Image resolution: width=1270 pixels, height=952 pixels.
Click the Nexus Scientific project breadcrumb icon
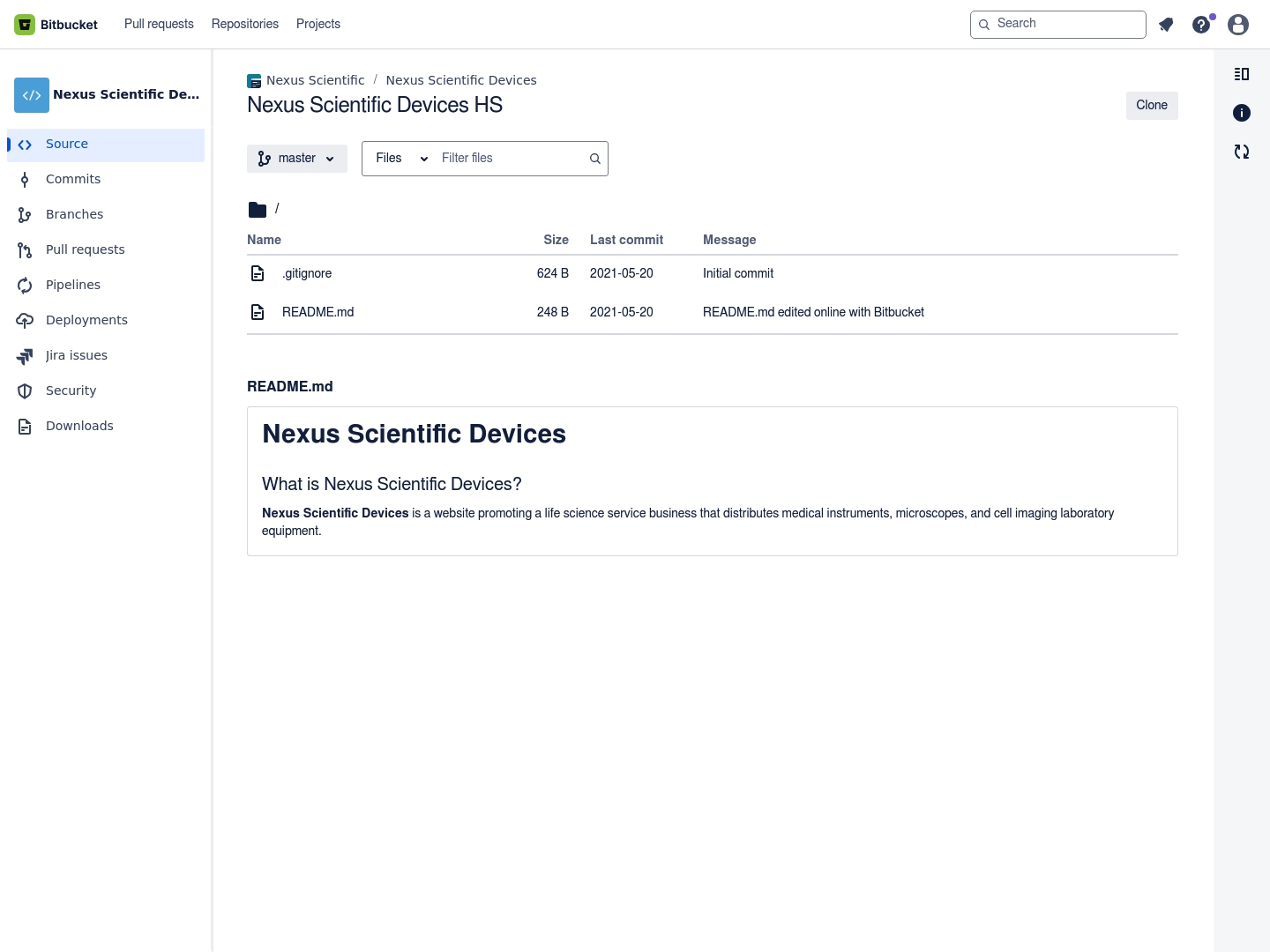tap(254, 81)
